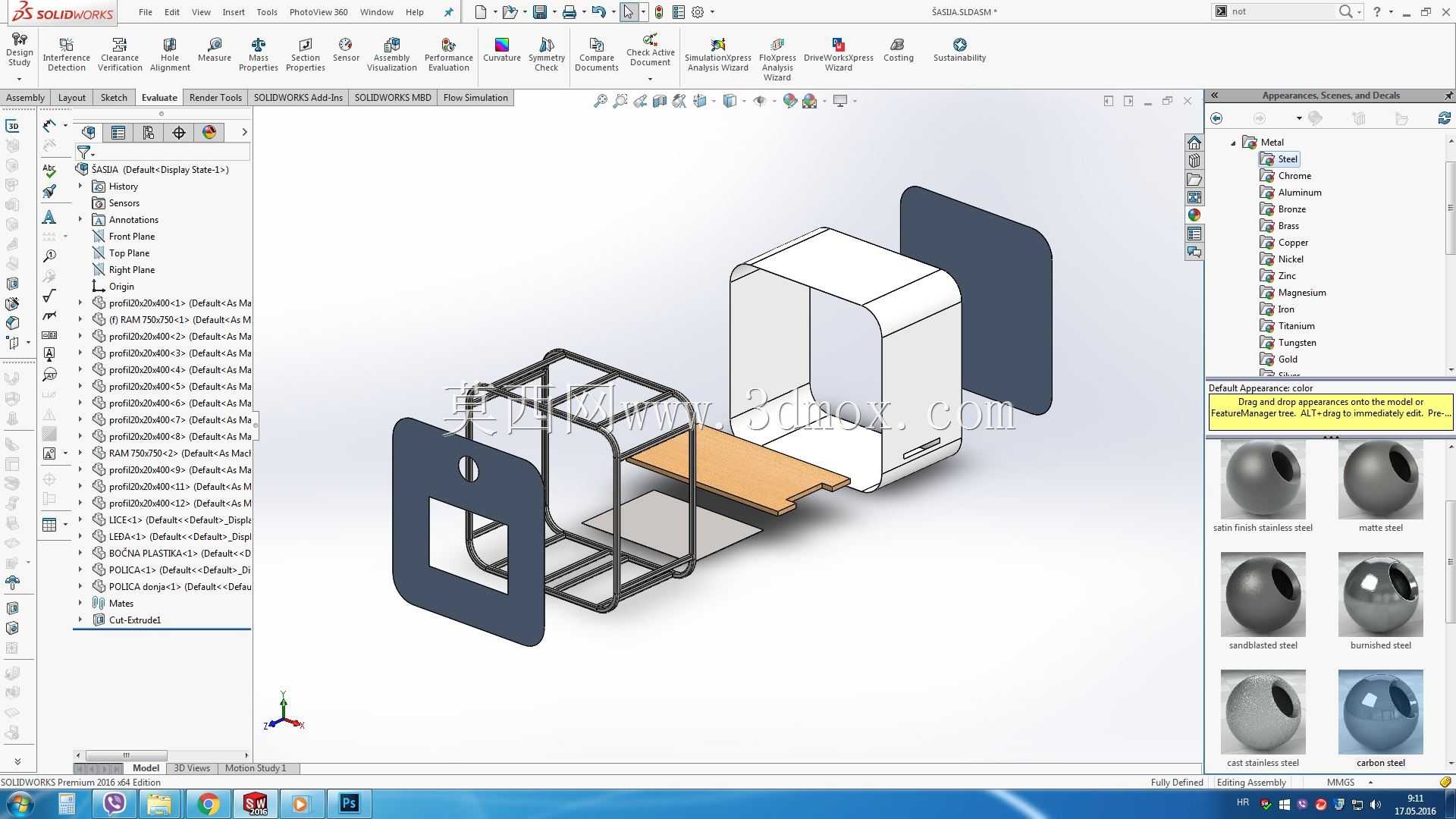1456x819 pixels.
Task: Open the 3D Views tab
Action: [192, 768]
